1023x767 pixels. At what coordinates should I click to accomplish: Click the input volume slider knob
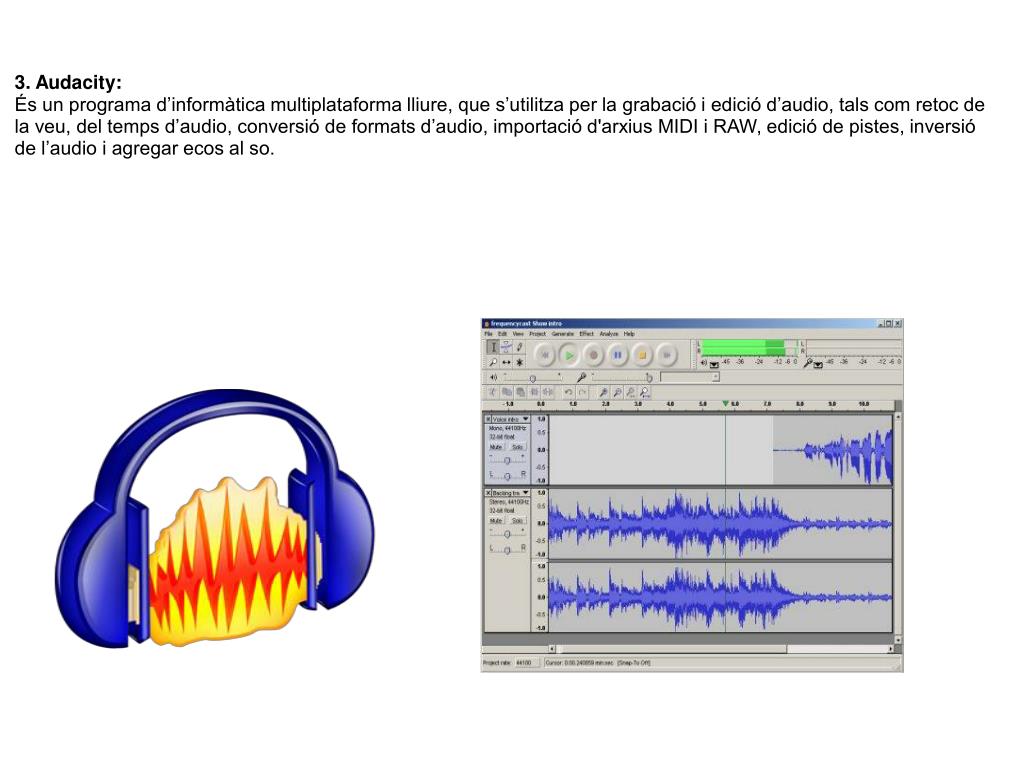649,378
